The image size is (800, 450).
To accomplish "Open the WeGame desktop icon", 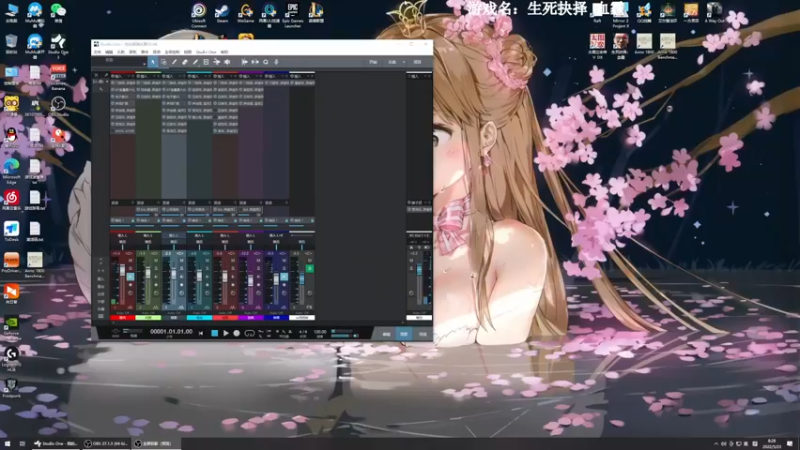I will pos(245,13).
